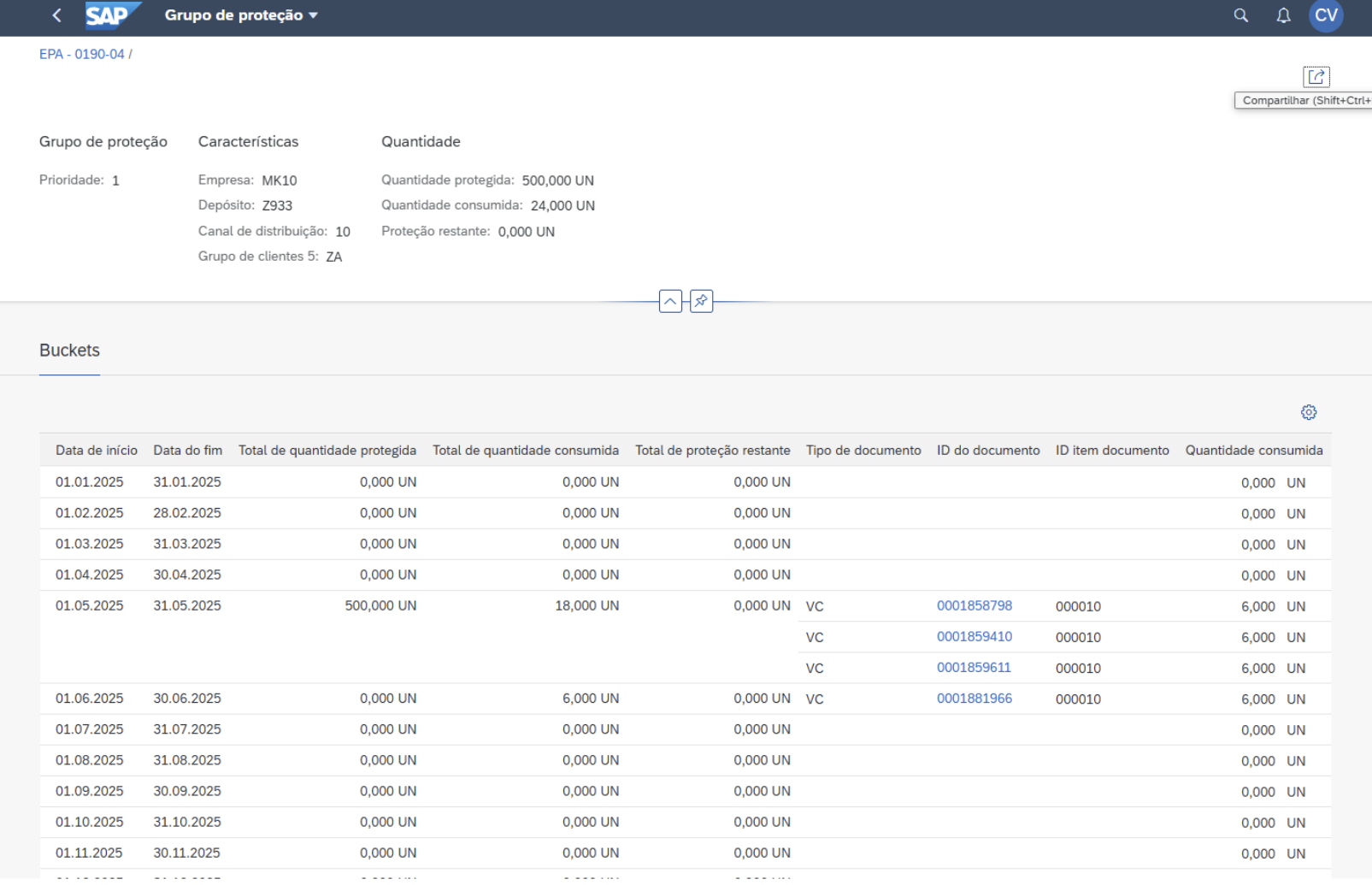
Task: Click the 31.07.2025 end date cell
Action: [187, 729]
